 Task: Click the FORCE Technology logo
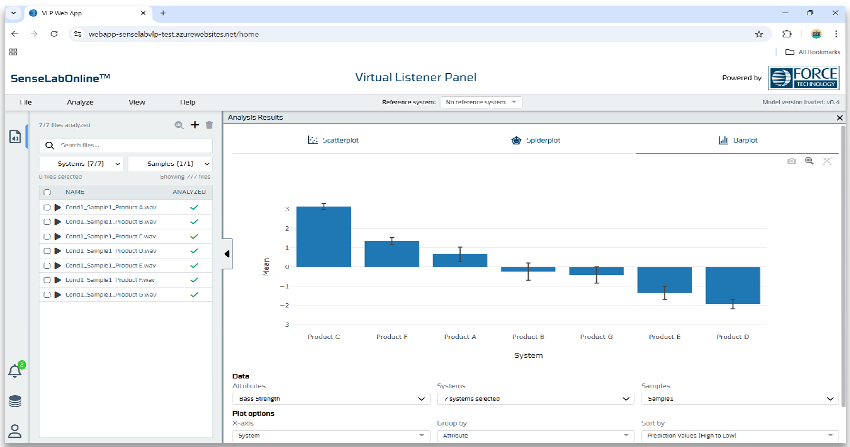tap(803, 78)
